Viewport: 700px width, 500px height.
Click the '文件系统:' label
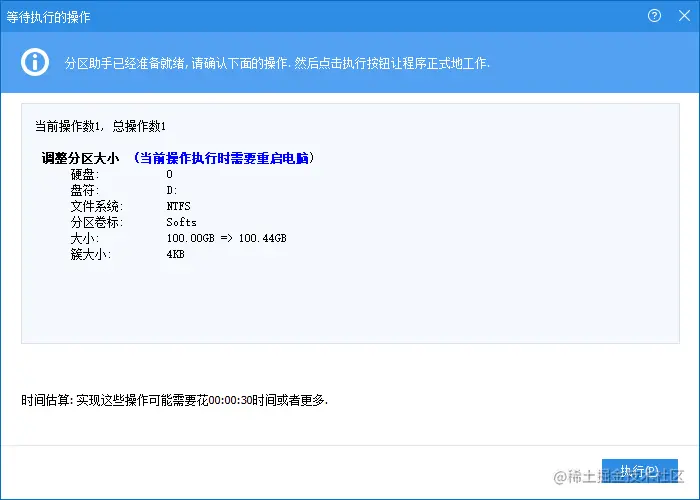pyautogui.click(x=96, y=206)
